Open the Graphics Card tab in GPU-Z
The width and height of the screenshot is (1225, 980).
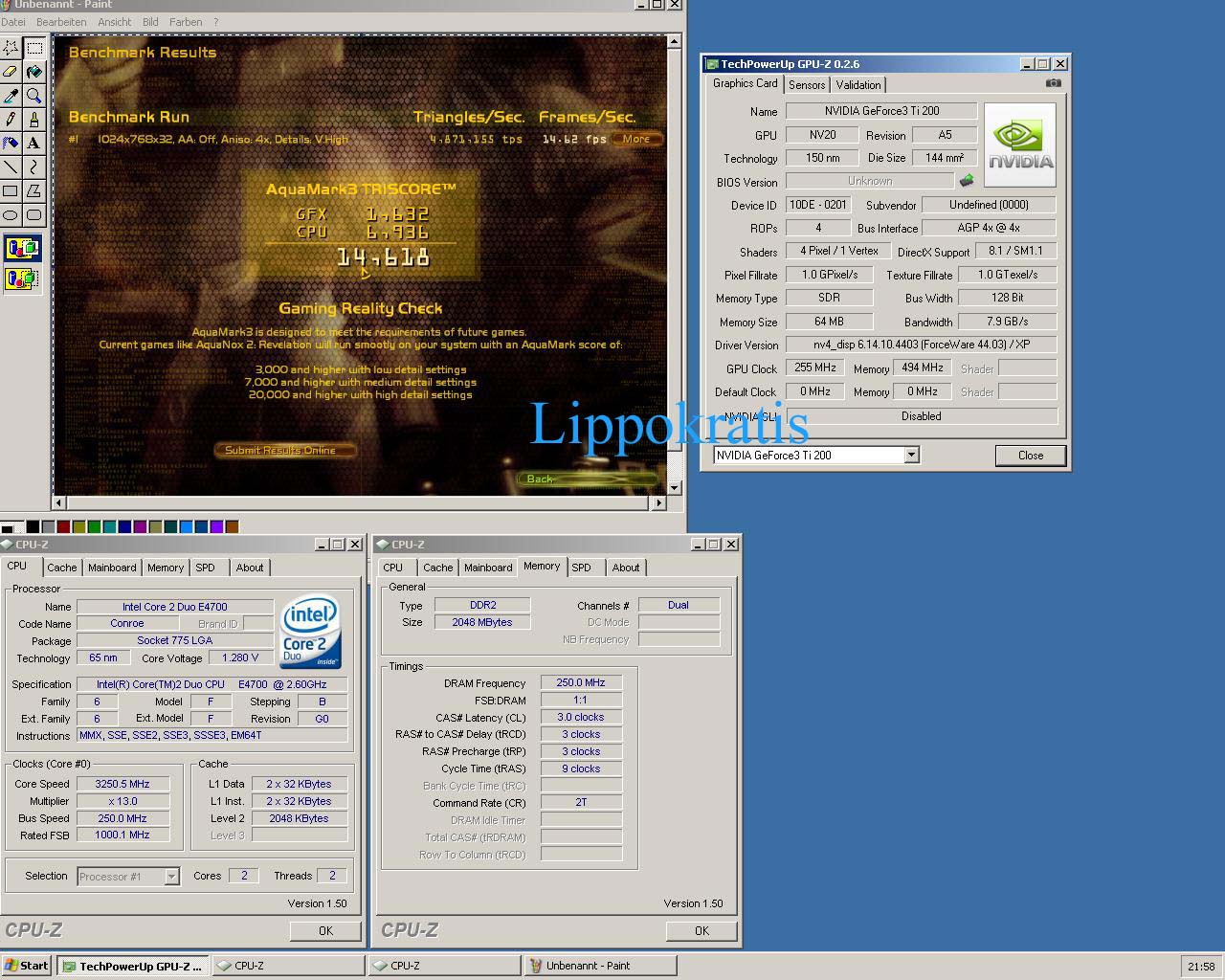pyautogui.click(x=746, y=83)
